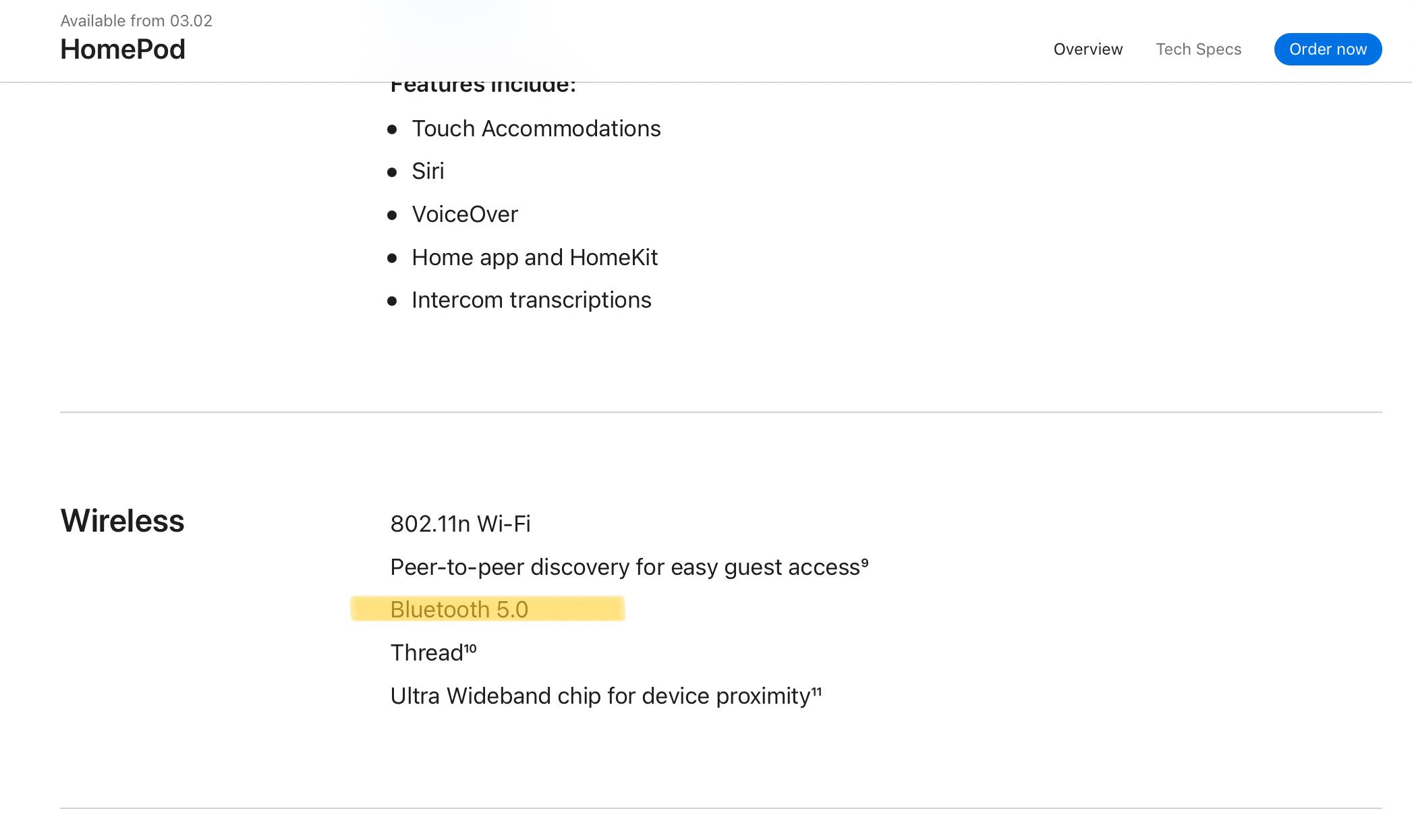Click the 802.11n Wi-Fi line

(x=460, y=524)
